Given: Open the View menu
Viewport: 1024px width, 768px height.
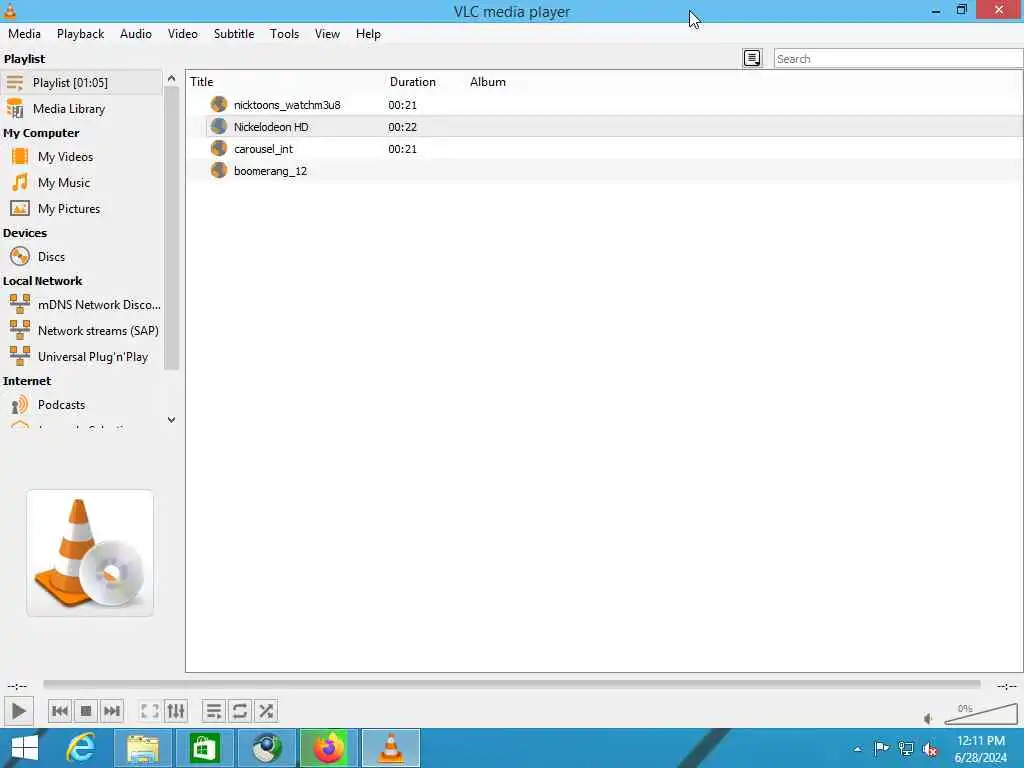Looking at the screenshot, I should tap(327, 34).
